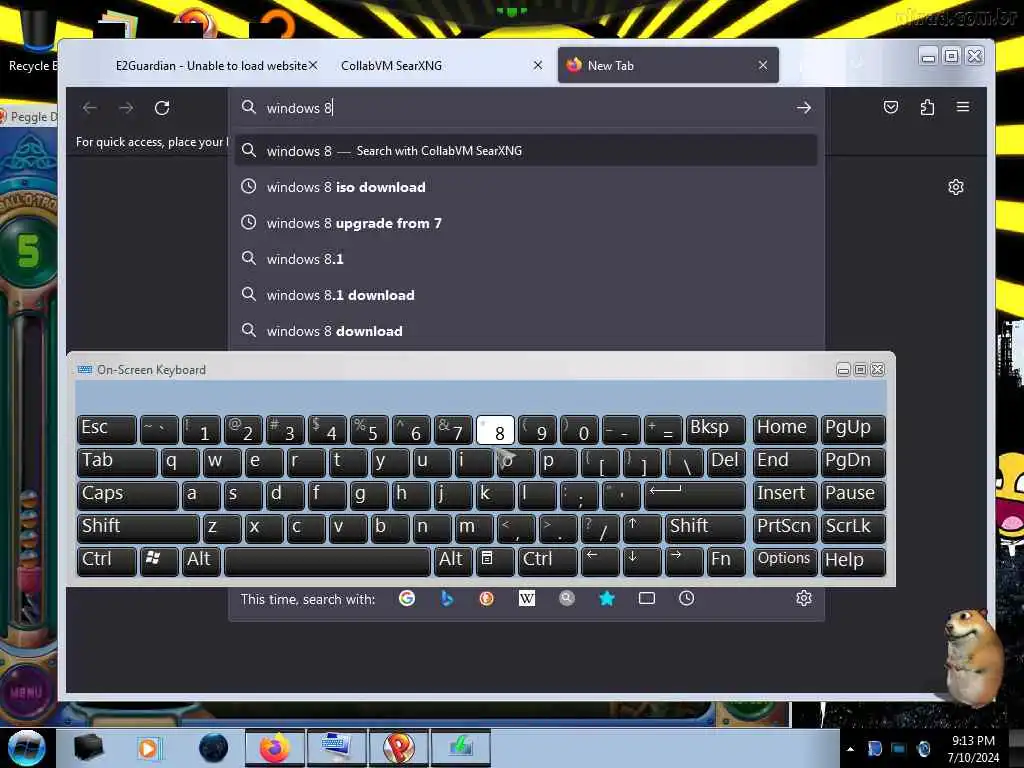Select the windows 8.1 download suggestion
This screenshot has width=1024, height=768.
click(526, 295)
